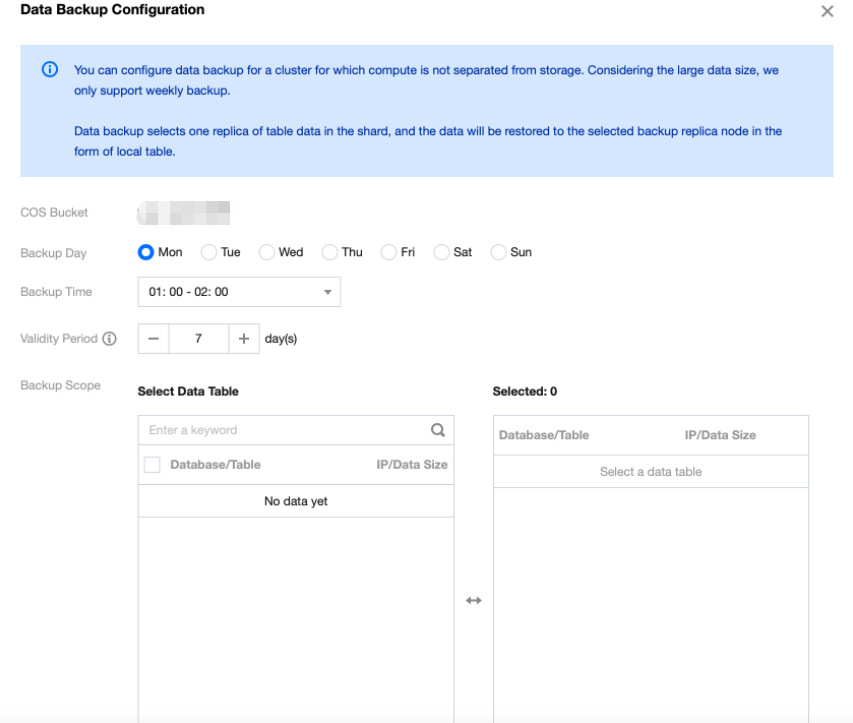Click the Enter a keyword search field

pyautogui.click(x=285, y=430)
